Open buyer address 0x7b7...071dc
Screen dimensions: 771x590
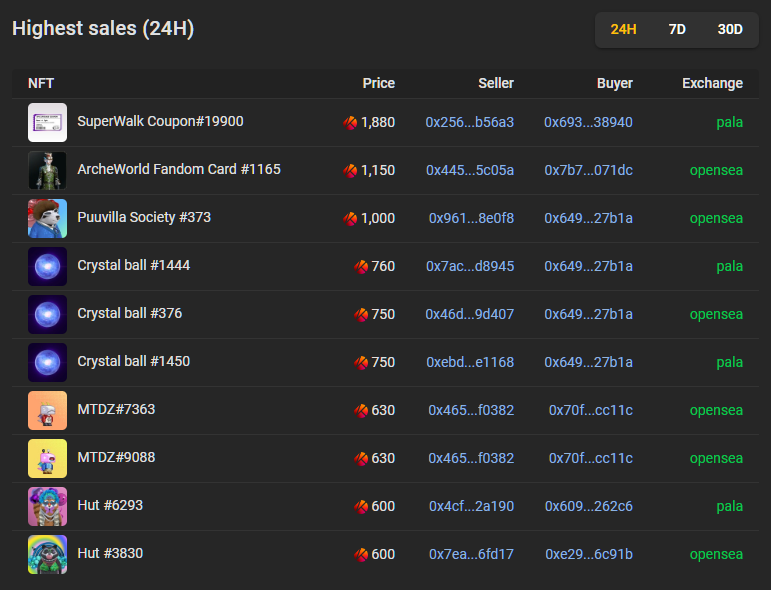coord(589,171)
